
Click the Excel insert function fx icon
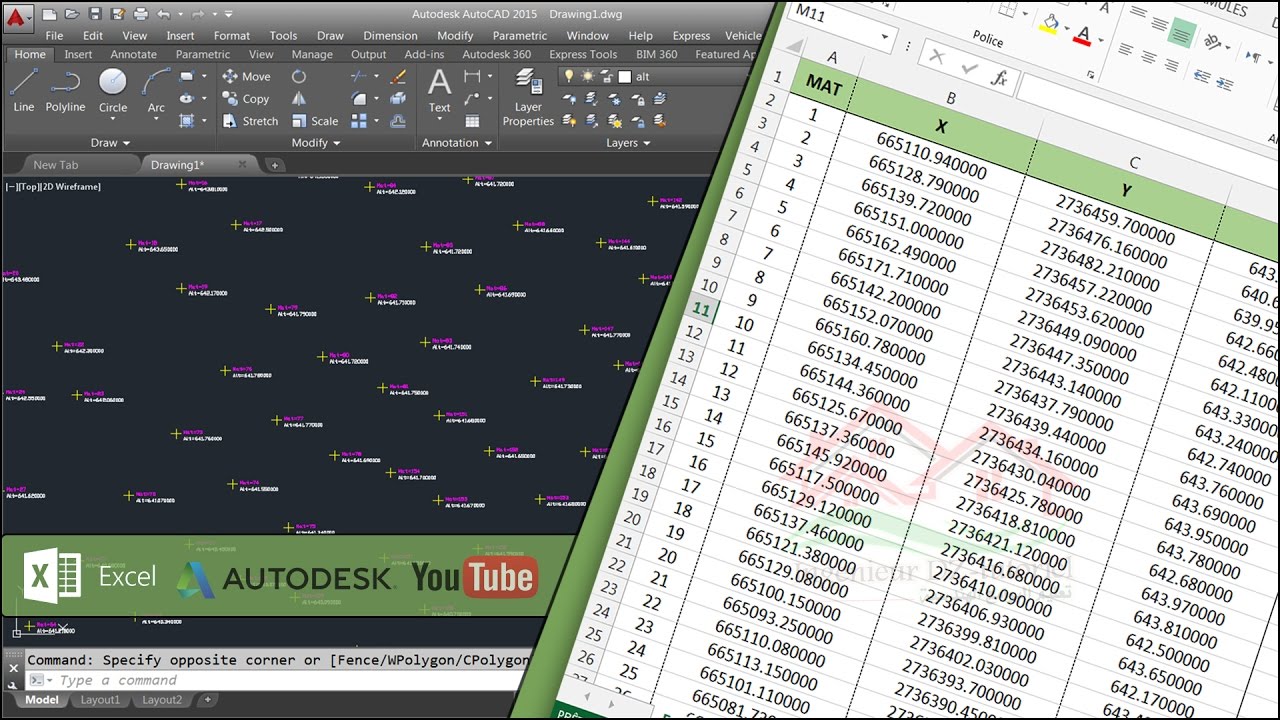tap(998, 77)
